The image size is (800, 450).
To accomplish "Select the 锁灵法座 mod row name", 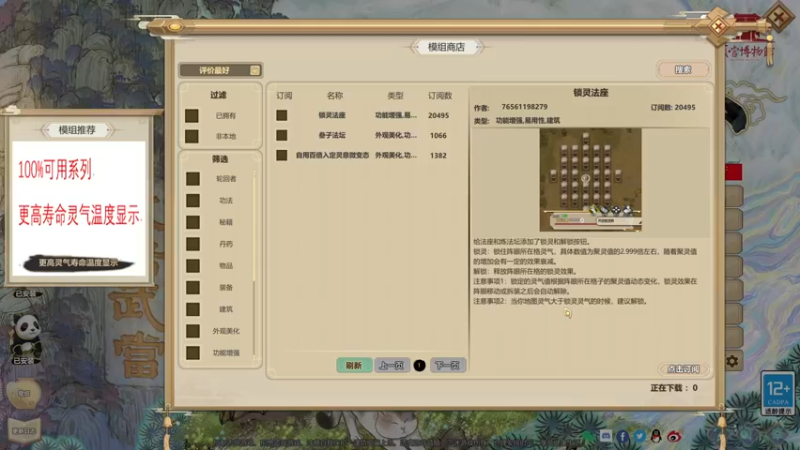I will click(332, 115).
